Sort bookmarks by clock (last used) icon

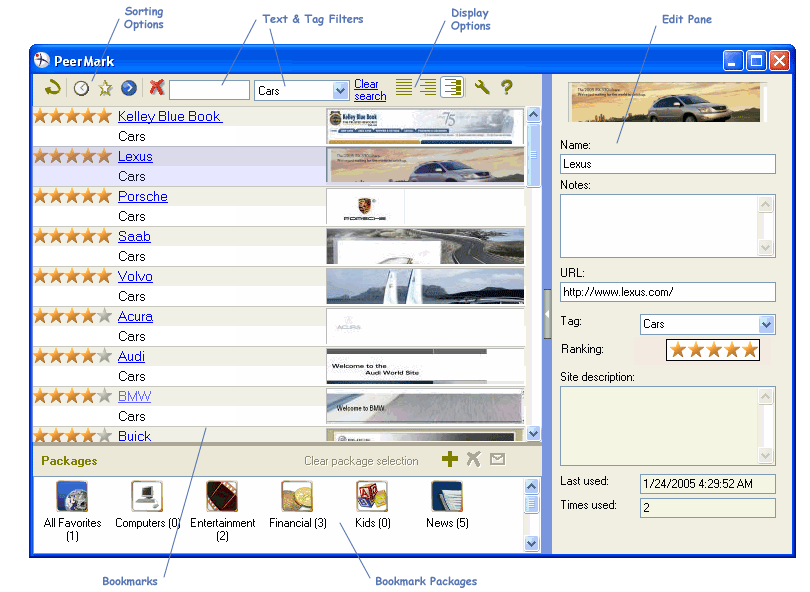(x=81, y=88)
